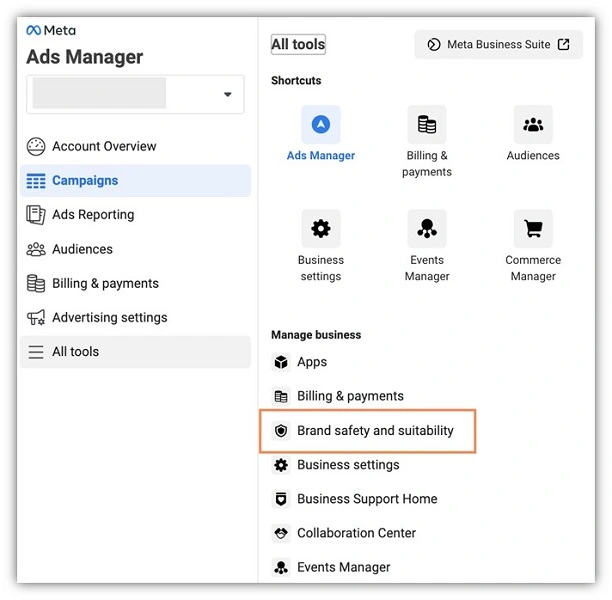Click the Meta Business Suite external link icon
The image size is (612, 600).
pos(563,45)
